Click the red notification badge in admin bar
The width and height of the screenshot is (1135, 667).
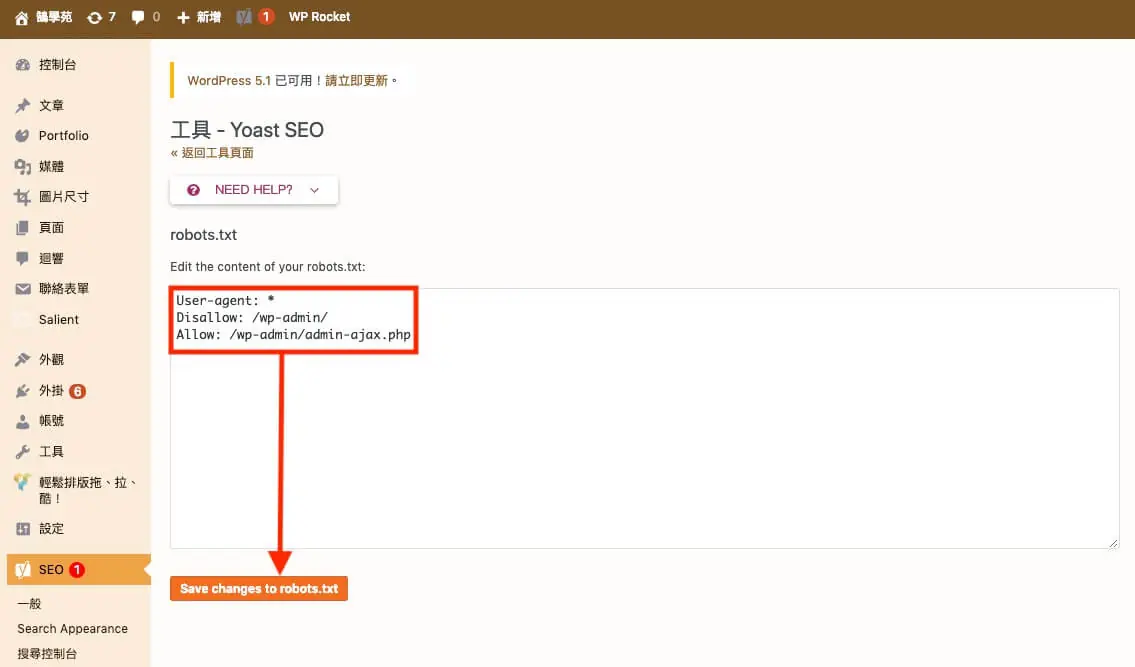click(x=266, y=17)
